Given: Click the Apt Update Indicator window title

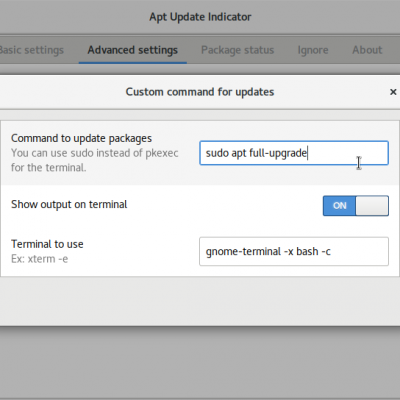Looking at the screenshot, I should pyautogui.click(x=200, y=17).
